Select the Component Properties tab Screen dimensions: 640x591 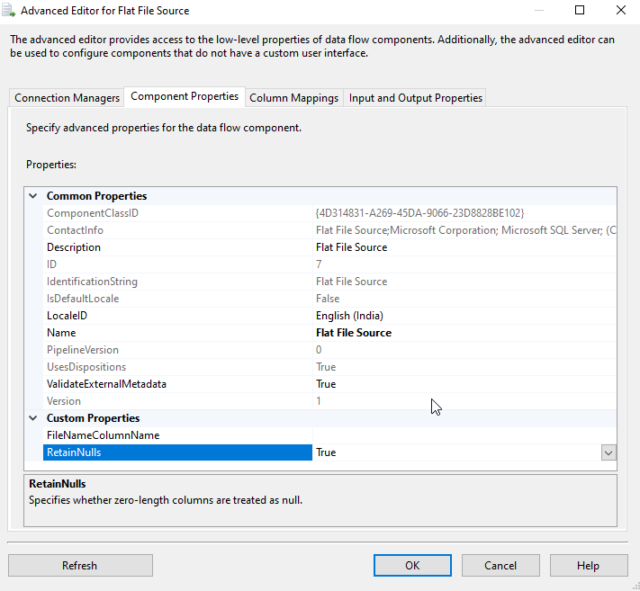pos(185,97)
